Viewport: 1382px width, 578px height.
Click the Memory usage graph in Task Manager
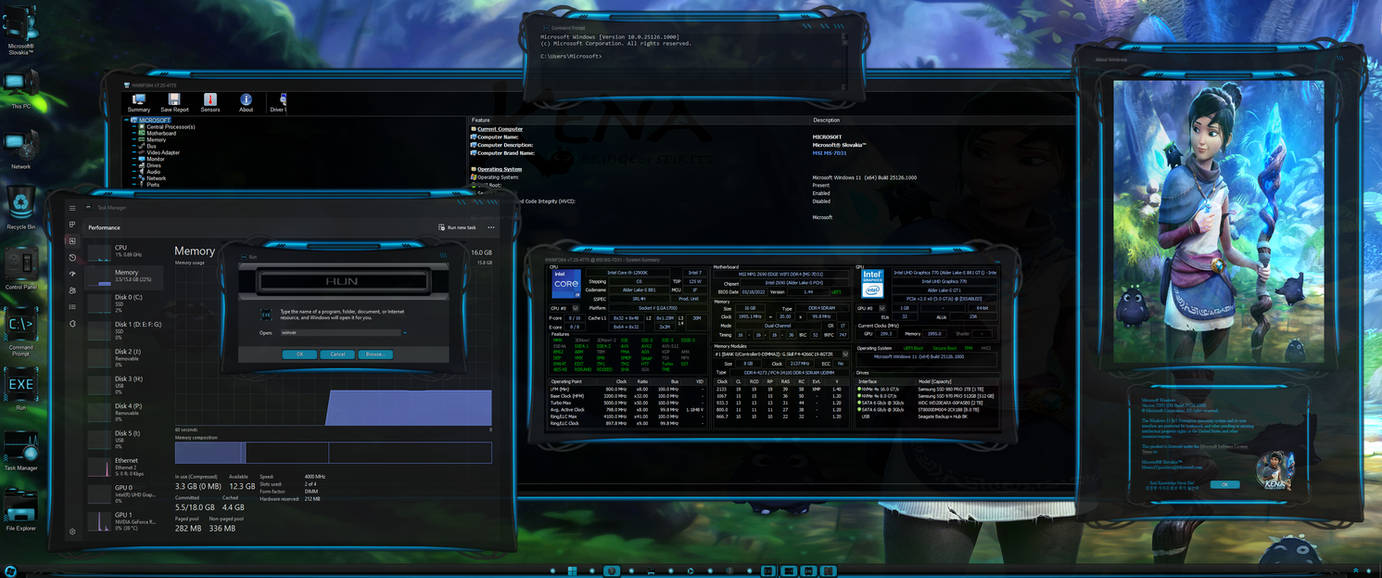coord(333,346)
